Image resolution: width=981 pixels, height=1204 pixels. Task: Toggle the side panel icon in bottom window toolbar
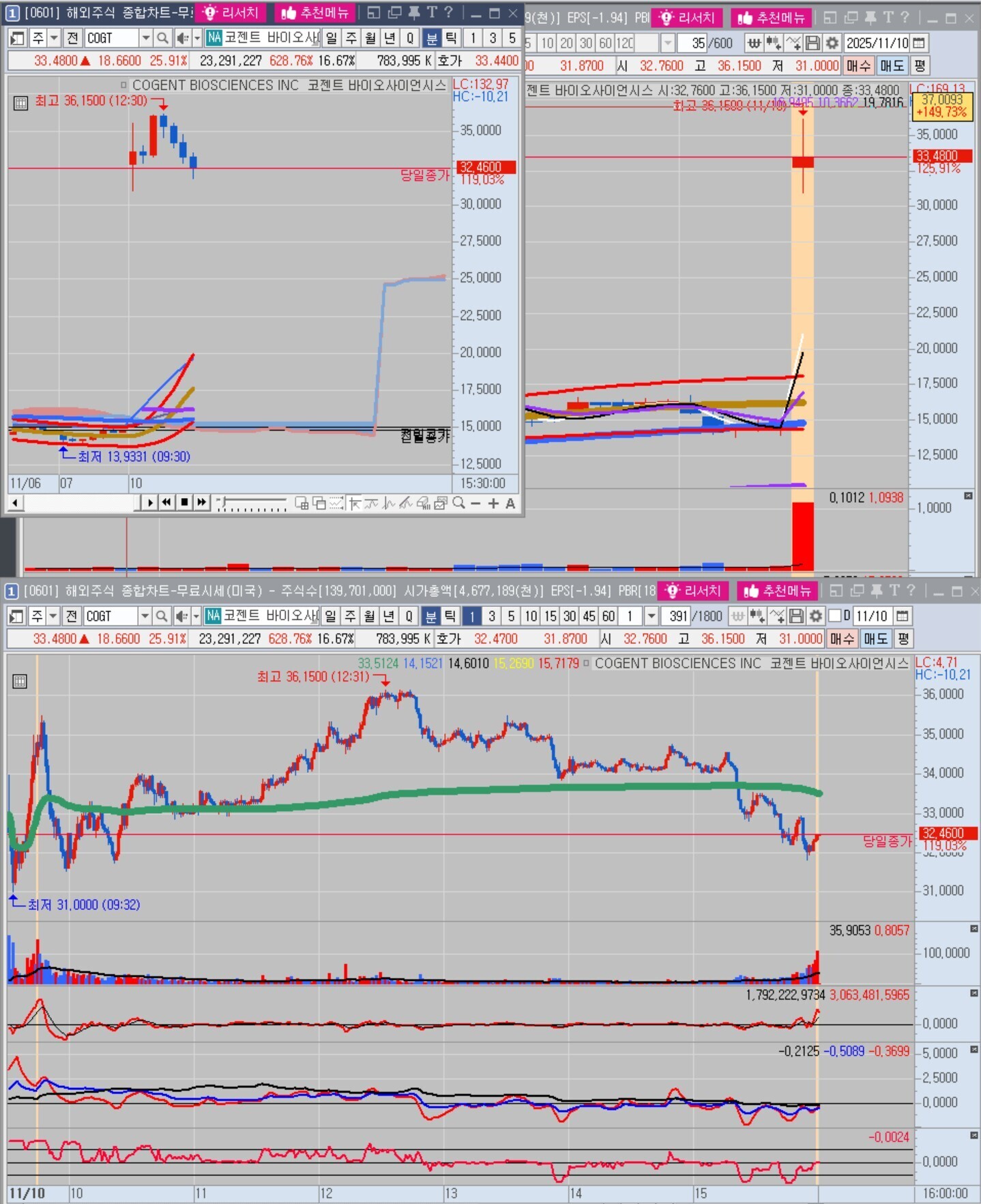tap(17, 617)
